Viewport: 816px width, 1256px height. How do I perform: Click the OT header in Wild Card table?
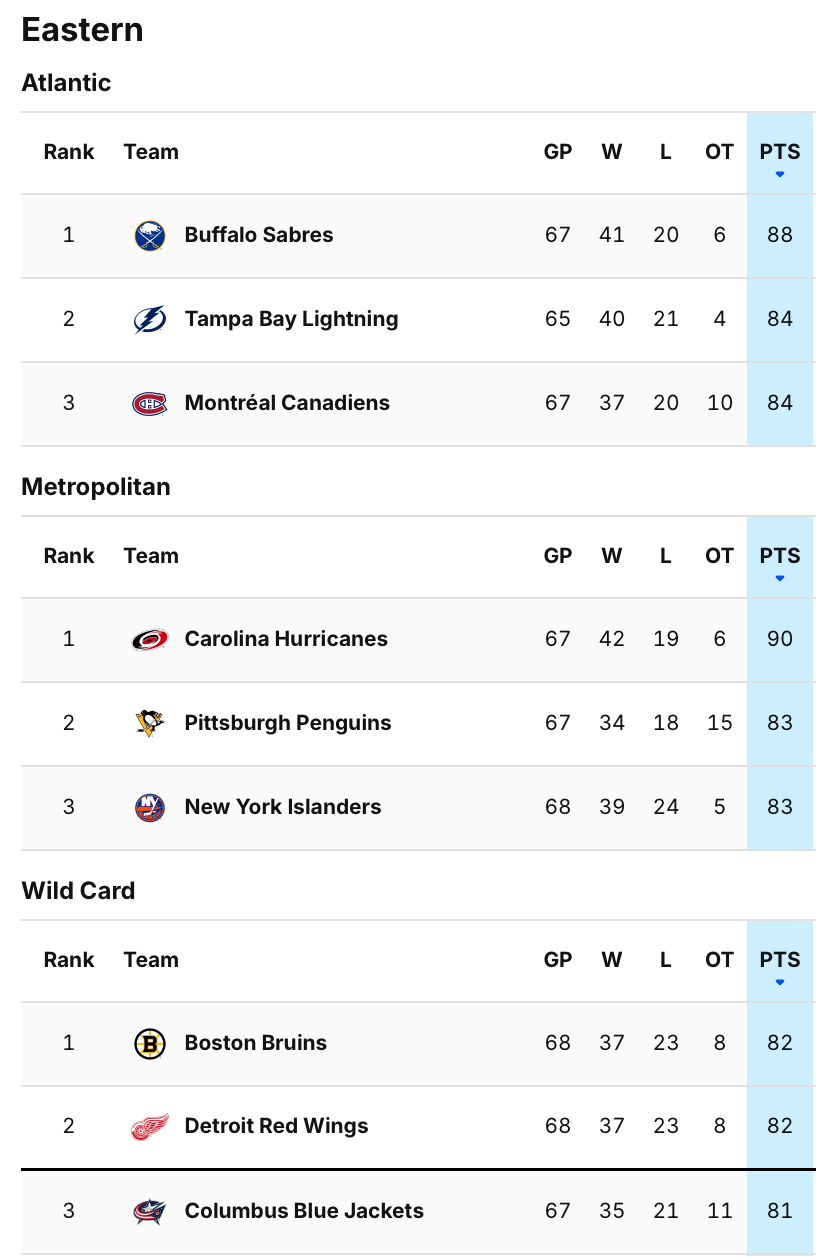719,960
